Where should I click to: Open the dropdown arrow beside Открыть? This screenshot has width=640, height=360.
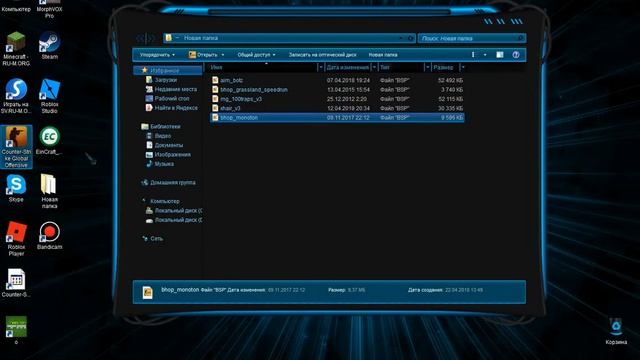point(223,55)
